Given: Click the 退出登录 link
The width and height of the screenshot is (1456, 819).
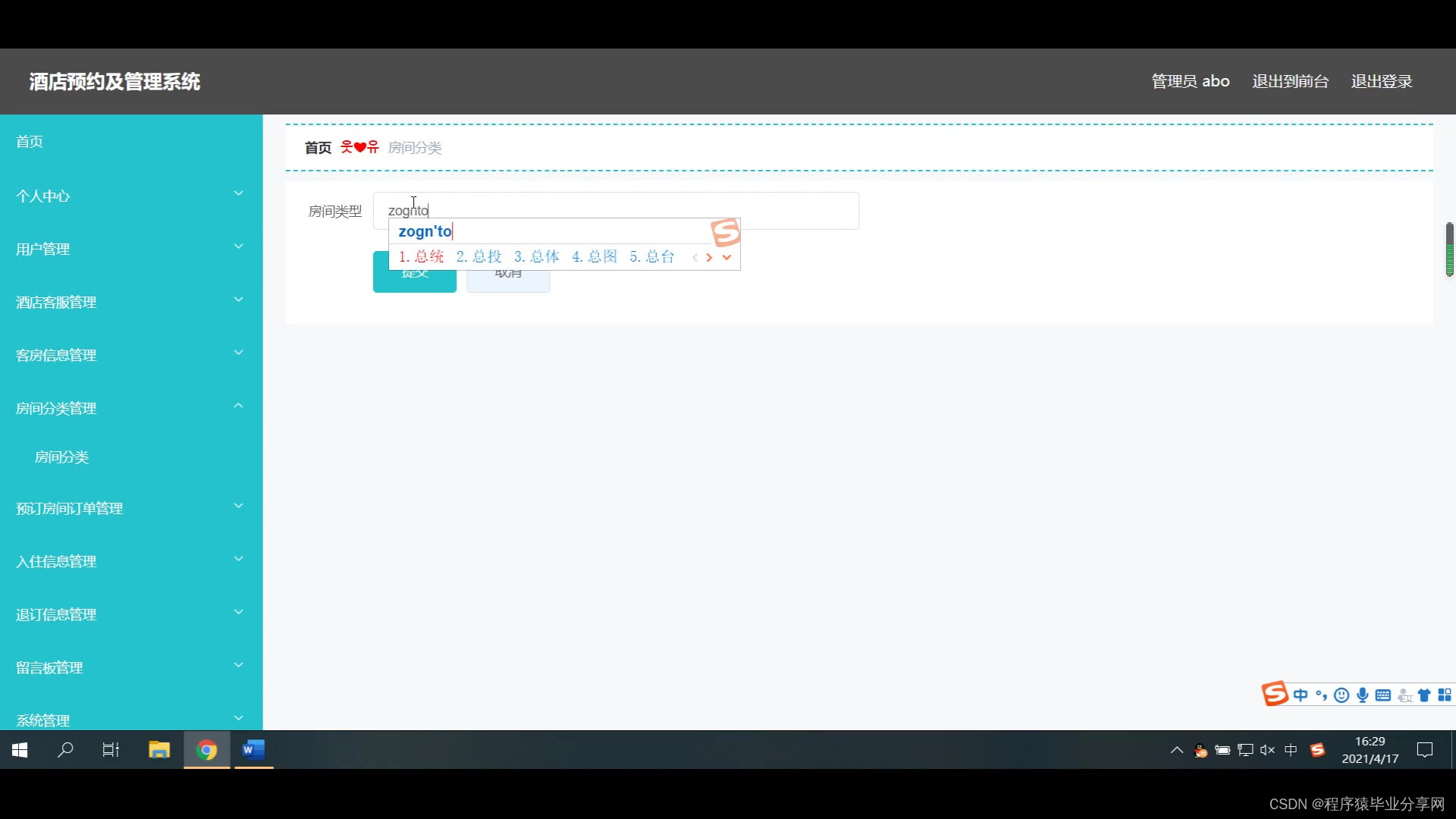Looking at the screenshot, I should tap(1381, 81).
